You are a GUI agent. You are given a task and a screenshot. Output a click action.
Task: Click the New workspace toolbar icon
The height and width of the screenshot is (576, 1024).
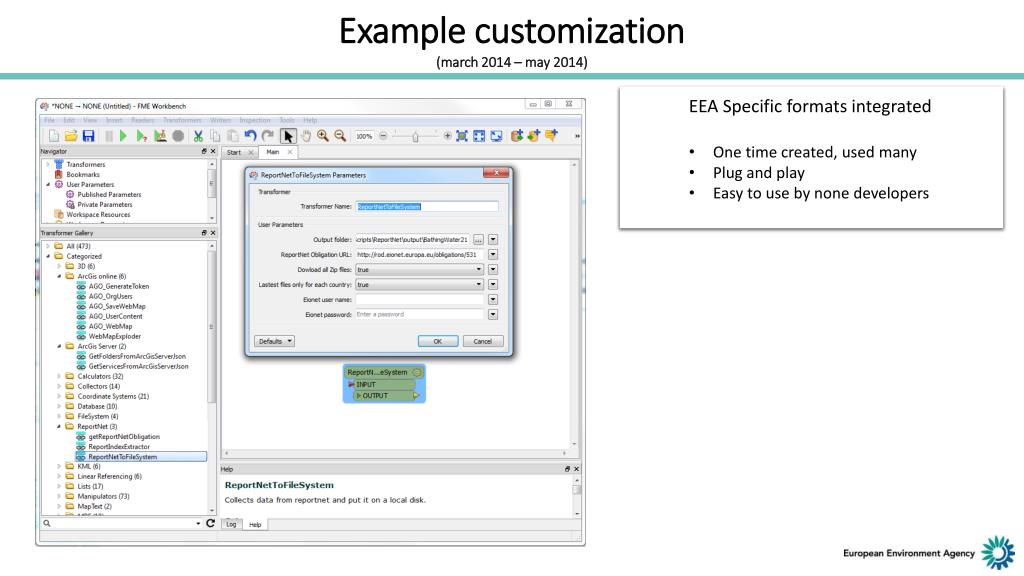point(54,136)
